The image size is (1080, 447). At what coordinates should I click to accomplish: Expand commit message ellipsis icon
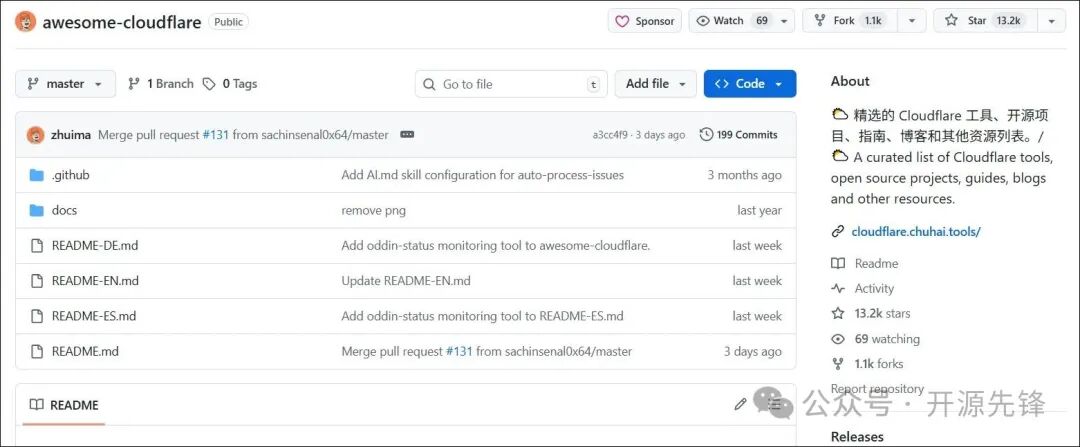407,135
